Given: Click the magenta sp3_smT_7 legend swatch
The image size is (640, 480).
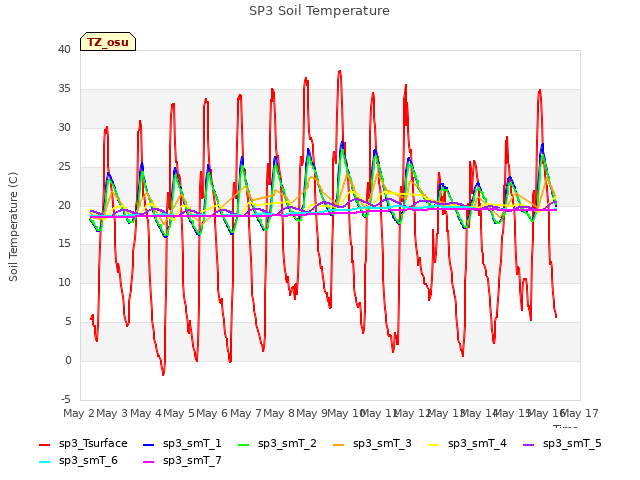Looking at the screenshot, I should pos(149,462).
